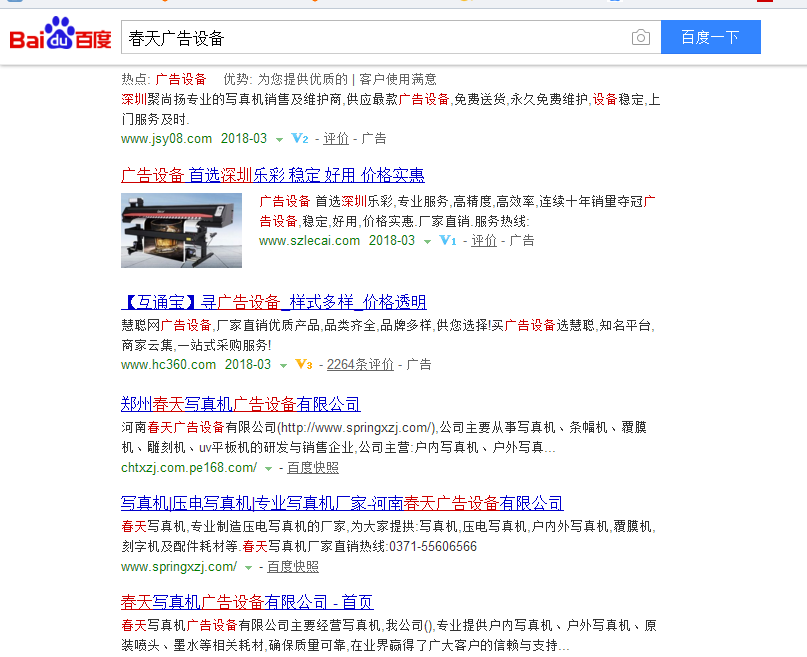
Task: Expand dropdown arrow next to www.szlecai.com
Action: [427, 241]
